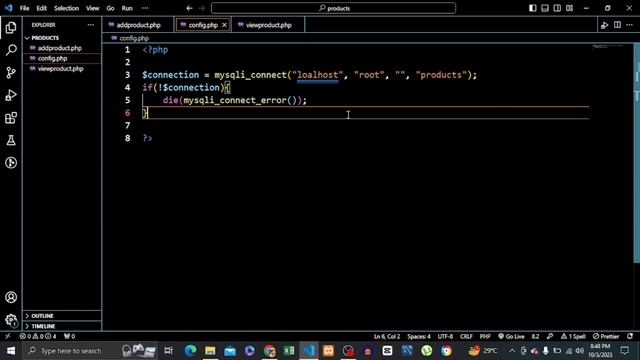
Task: Click the Prettier formatter status
Action: click(606, 336)
